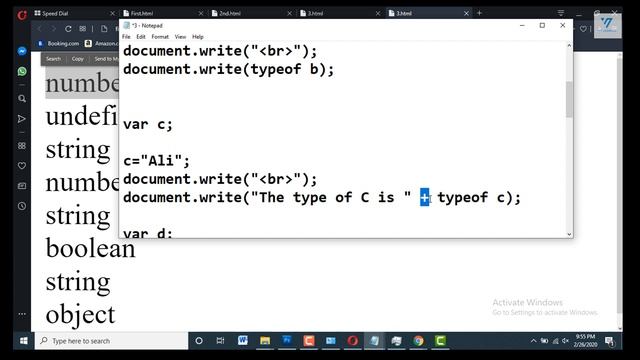640x360 pixels.
Task: Open Notepad View menu
Action: tap(180, 37)
